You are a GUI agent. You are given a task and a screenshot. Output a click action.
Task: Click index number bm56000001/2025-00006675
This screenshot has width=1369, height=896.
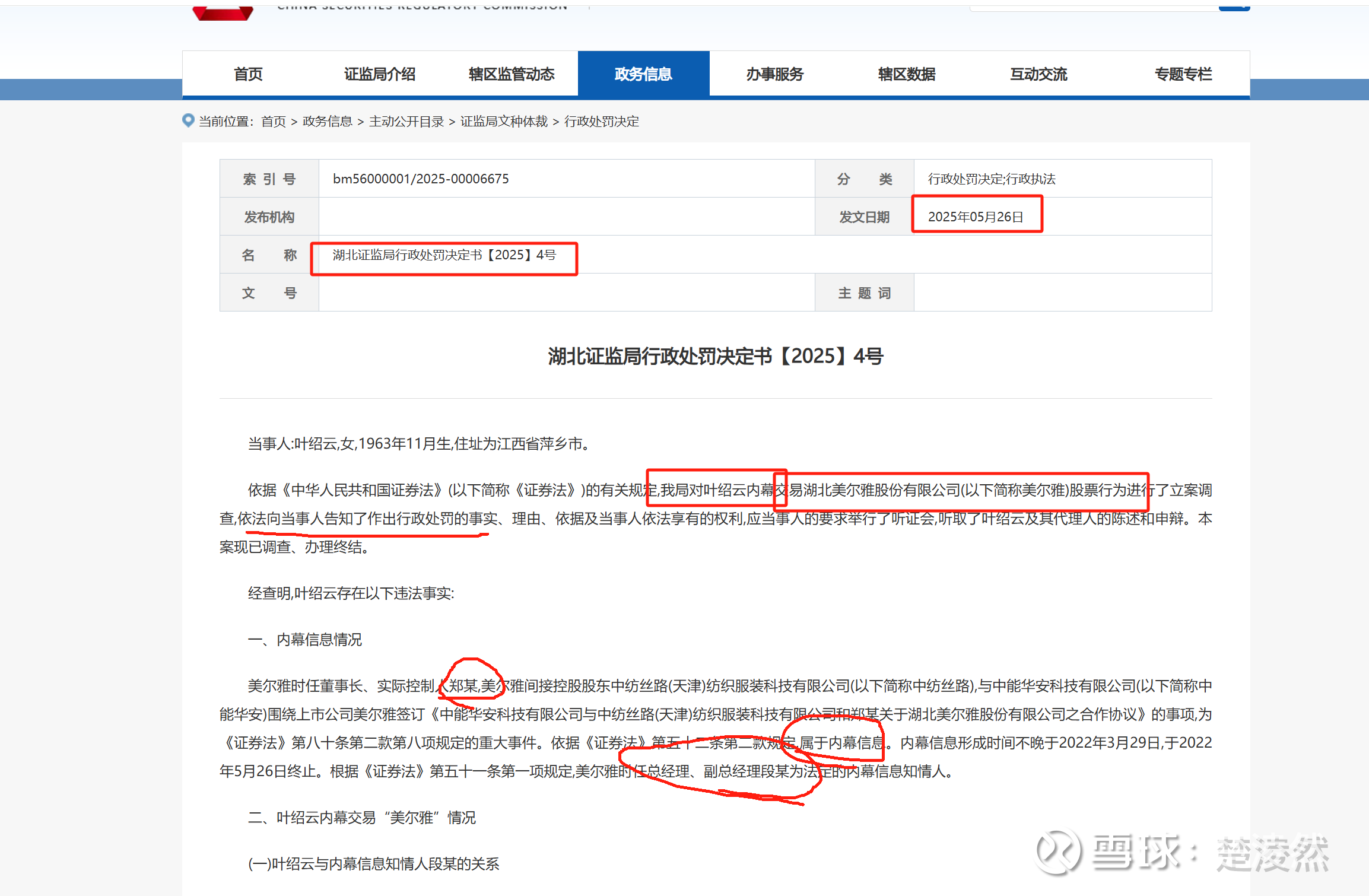tap(421, 179)
